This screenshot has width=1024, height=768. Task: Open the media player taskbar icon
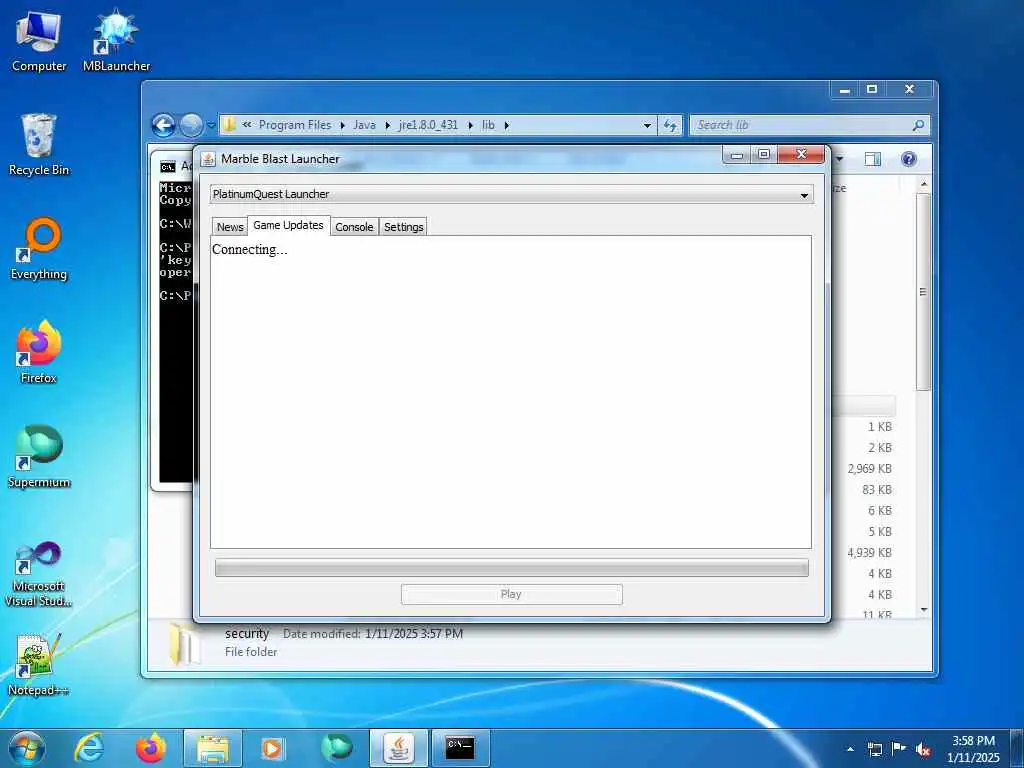click(x=272, y=748)
